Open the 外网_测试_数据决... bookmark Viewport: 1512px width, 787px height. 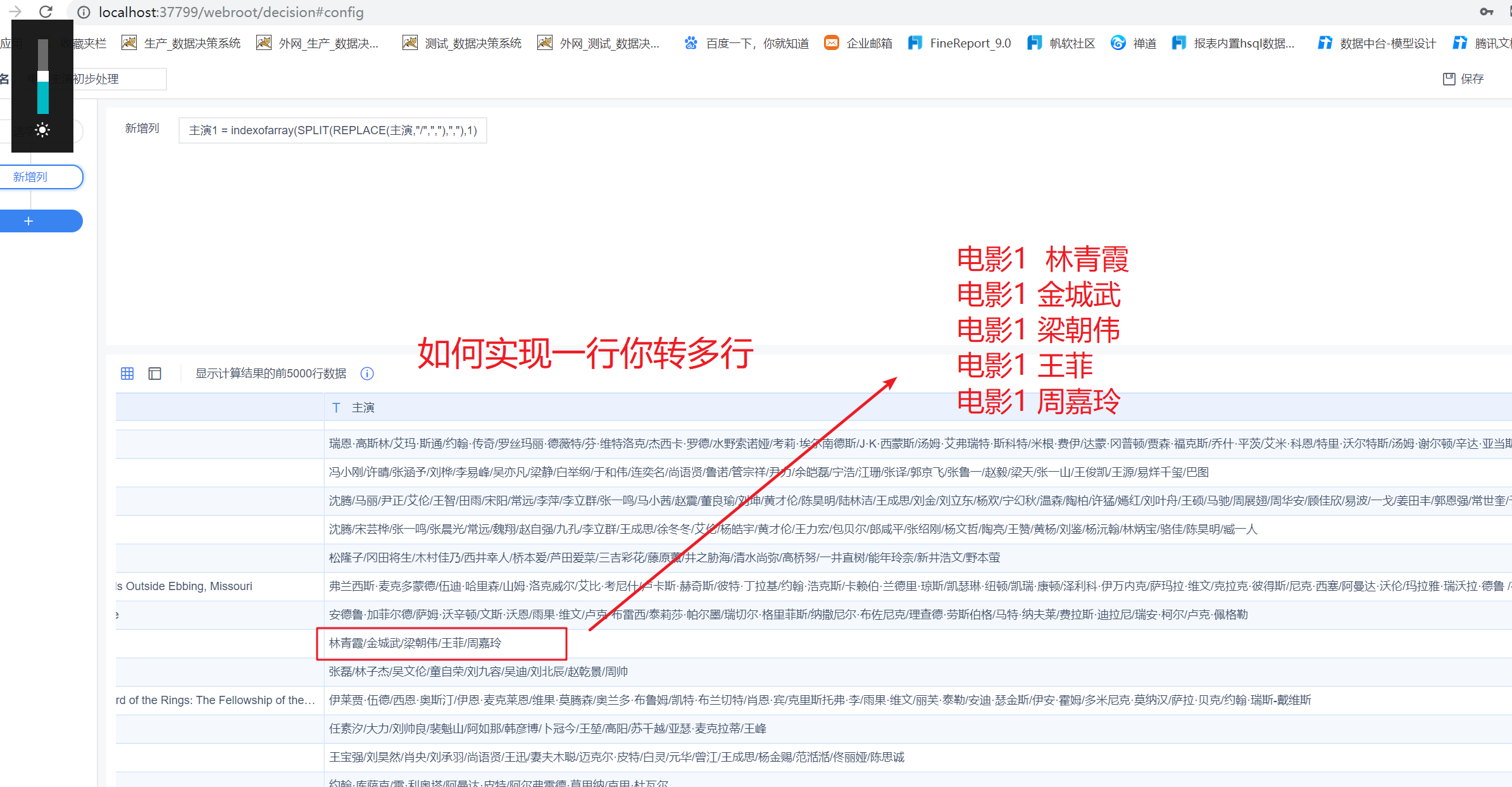599,43
